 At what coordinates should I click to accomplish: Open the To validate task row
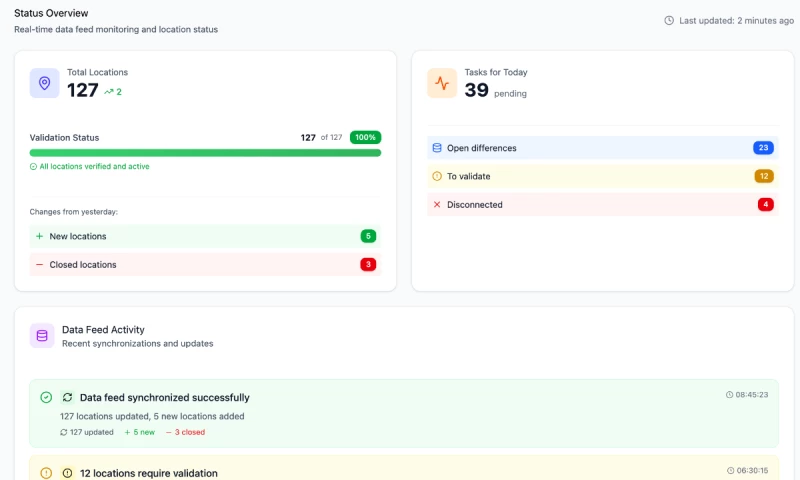click(x=603, y=176)
